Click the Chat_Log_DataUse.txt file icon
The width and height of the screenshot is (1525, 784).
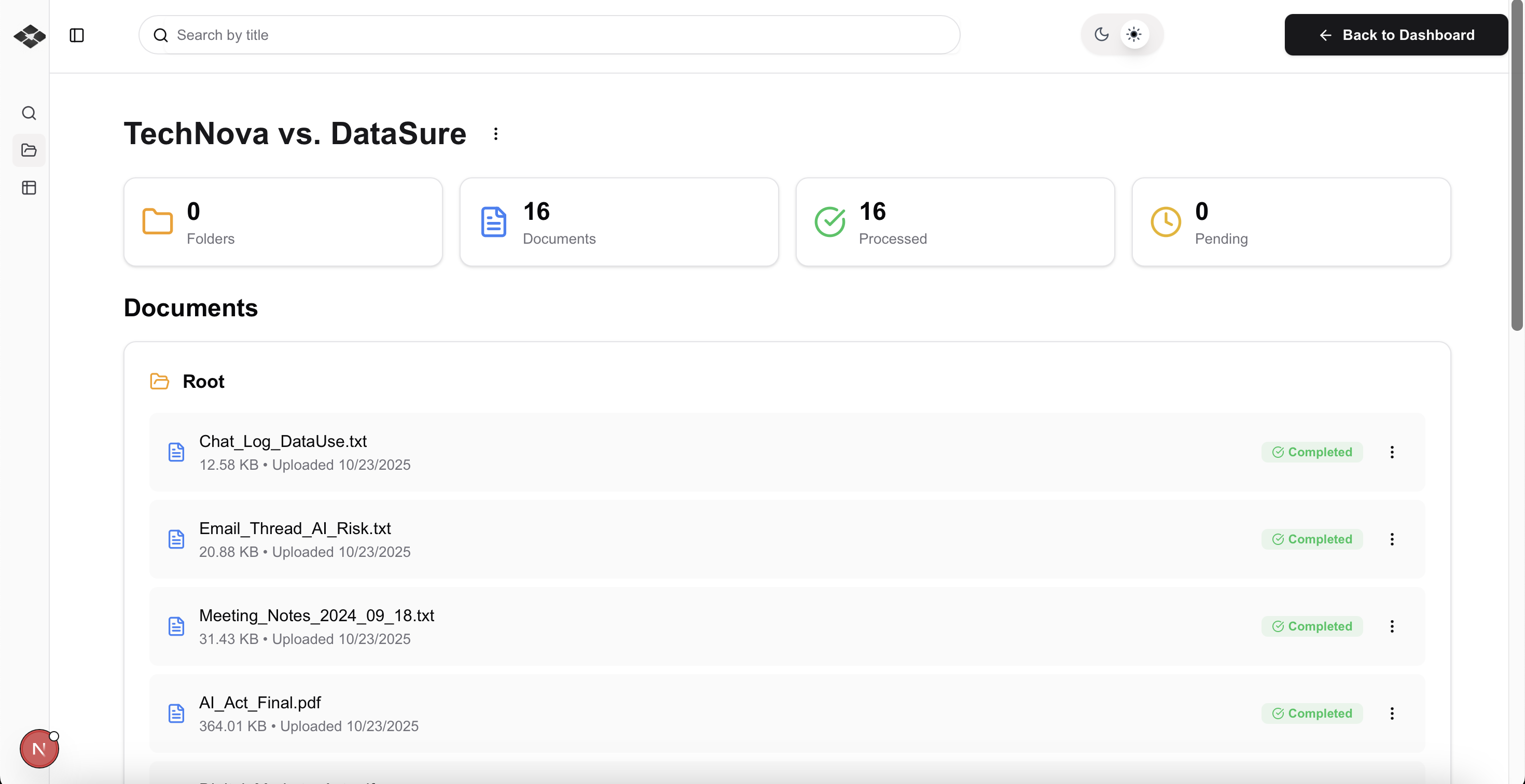click(x=176, y=452)
